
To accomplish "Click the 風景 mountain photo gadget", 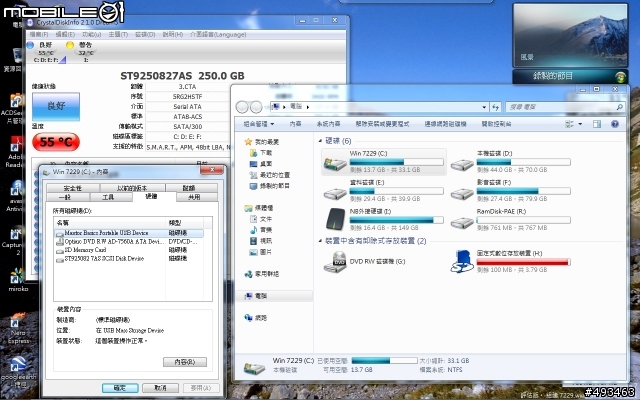I will click(x=570, y=35).
